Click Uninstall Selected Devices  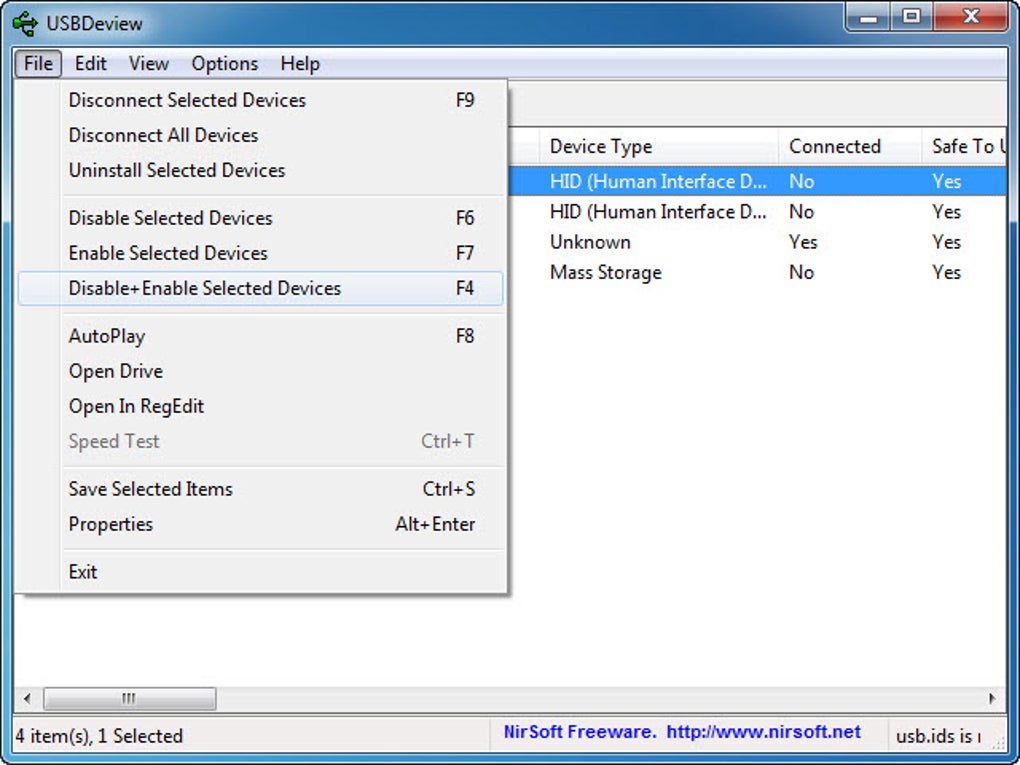click(177, 170)
